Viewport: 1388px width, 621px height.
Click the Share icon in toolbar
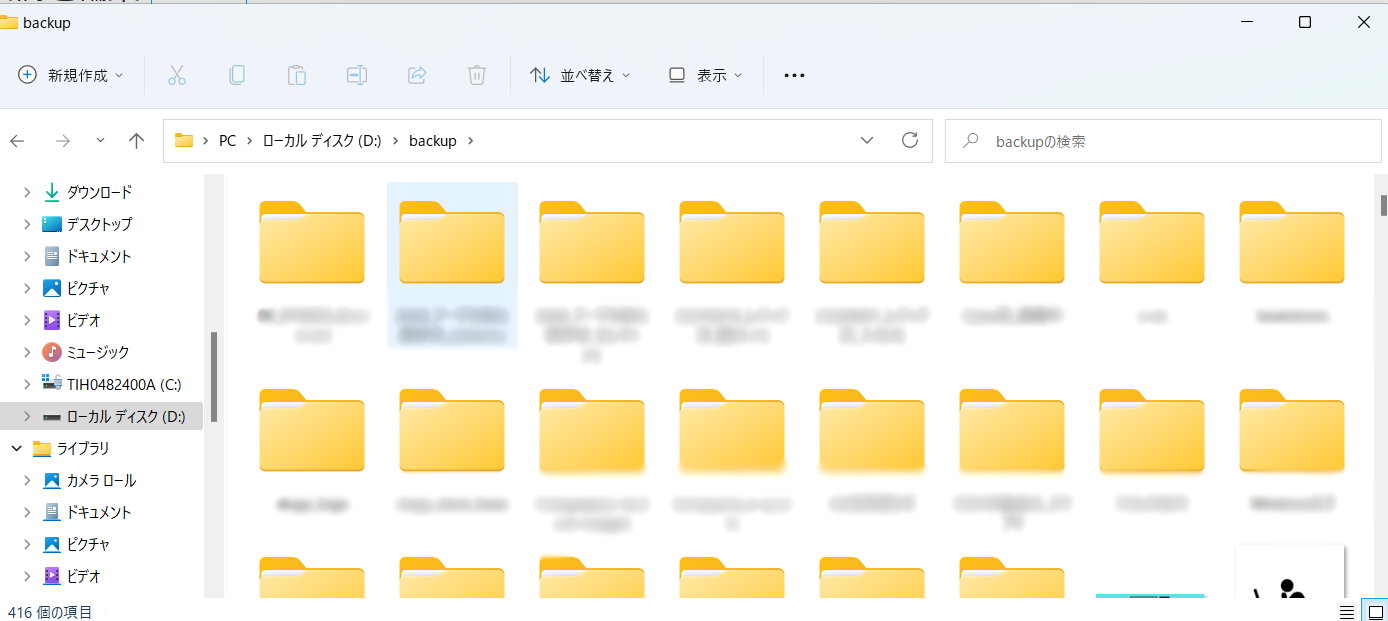[417, 75]
